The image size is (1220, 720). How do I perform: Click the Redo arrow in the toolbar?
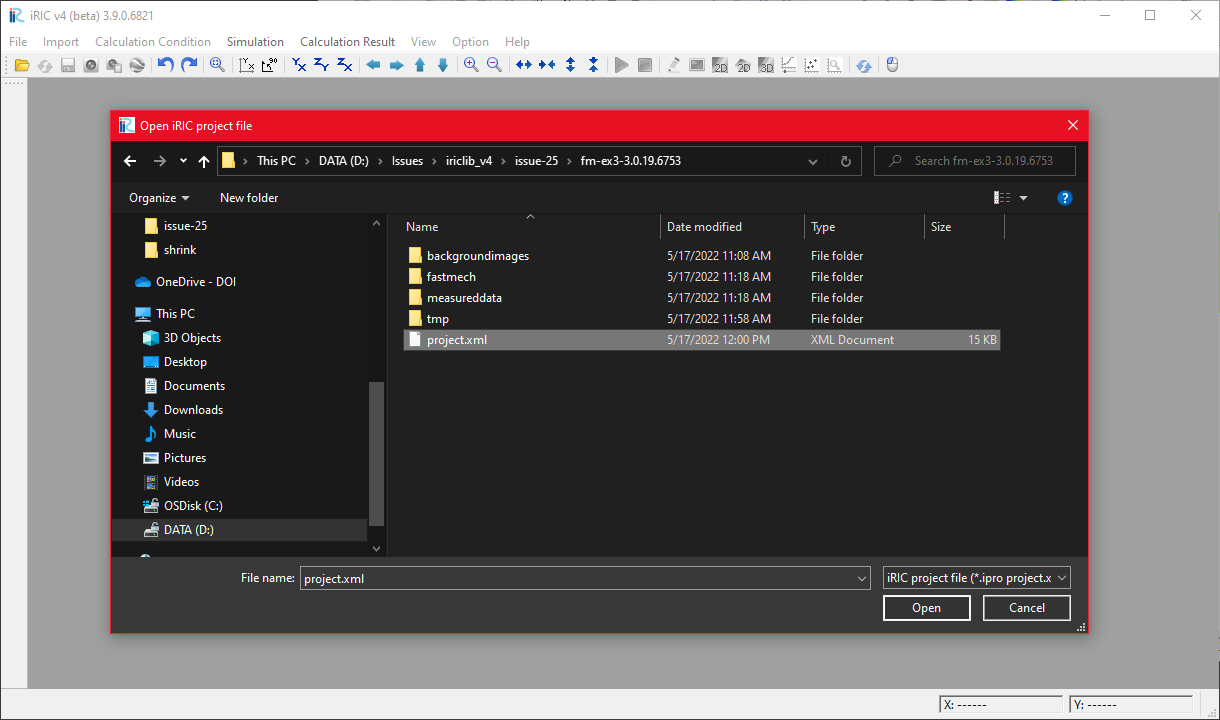click(x=189, y=64)
